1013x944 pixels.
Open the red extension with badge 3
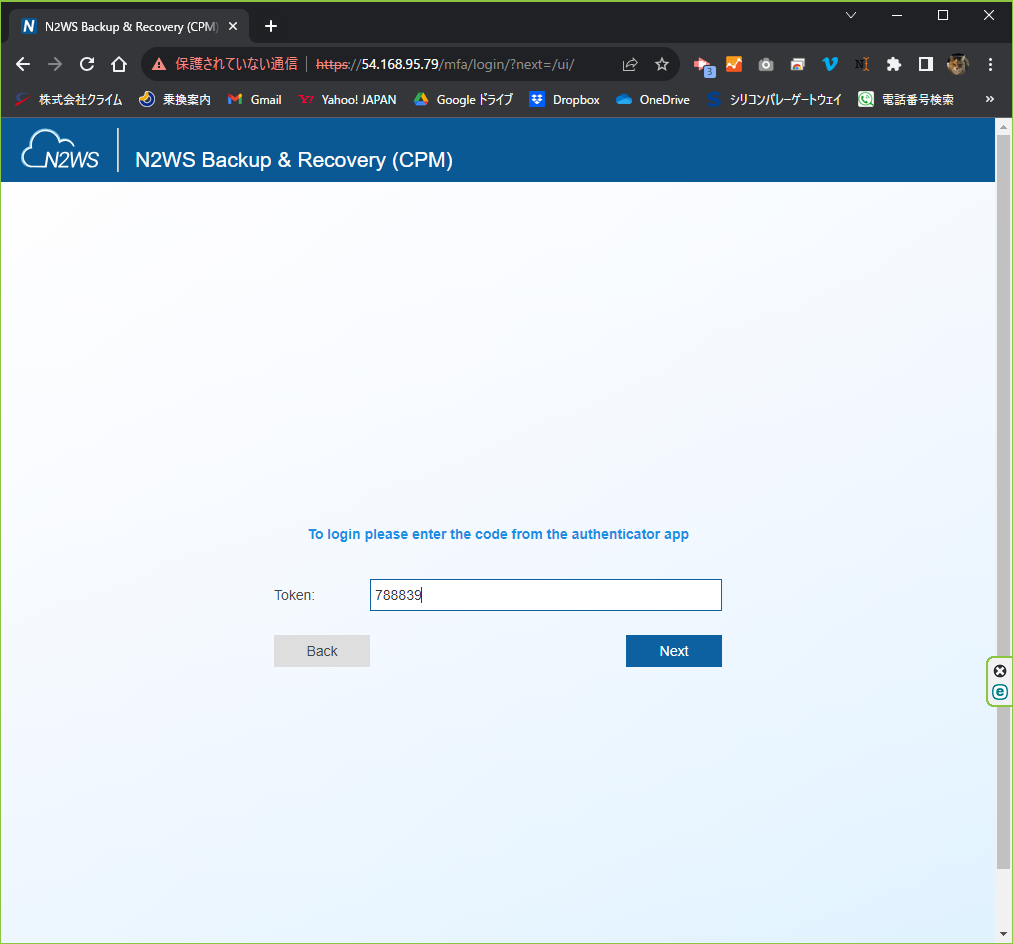(703, 65)
